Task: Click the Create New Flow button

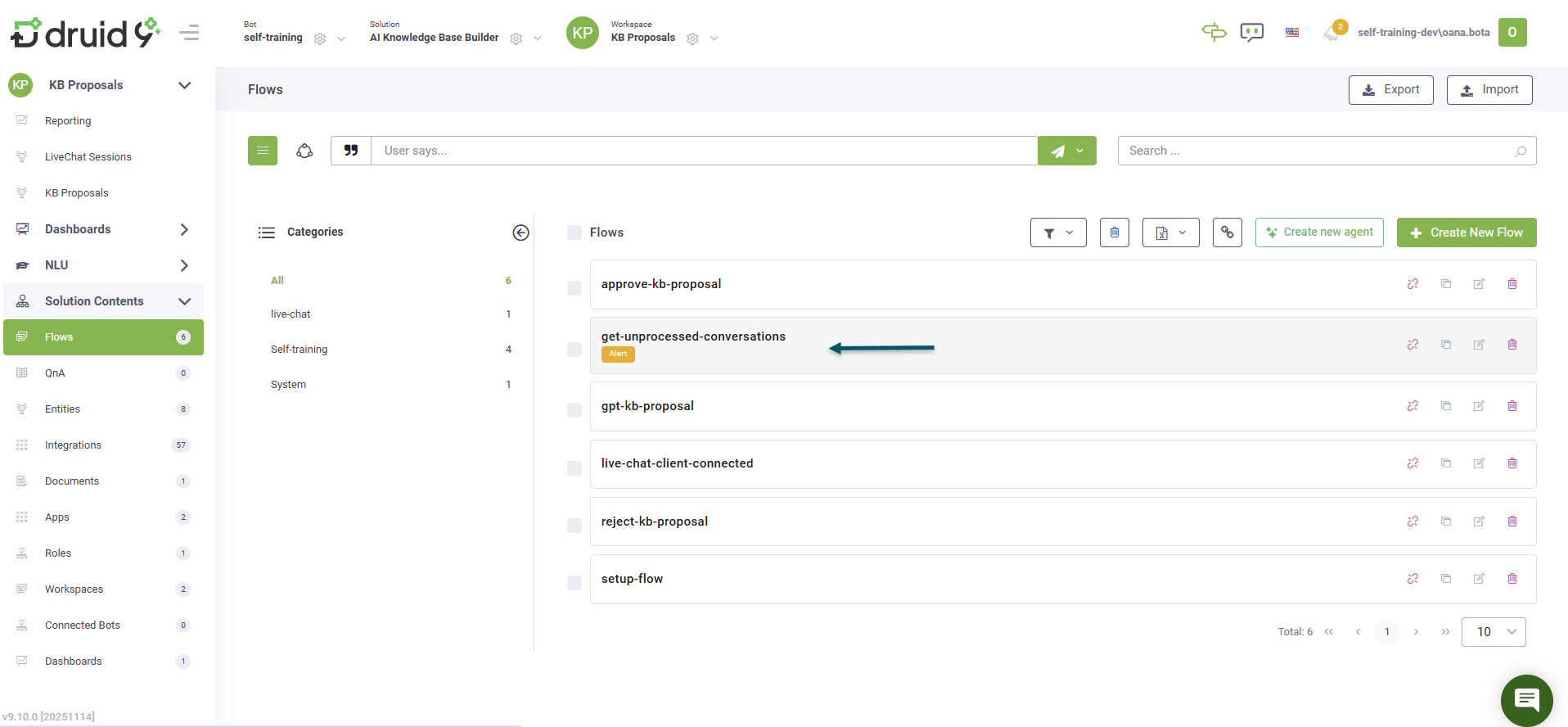Action: (1467, 233)
